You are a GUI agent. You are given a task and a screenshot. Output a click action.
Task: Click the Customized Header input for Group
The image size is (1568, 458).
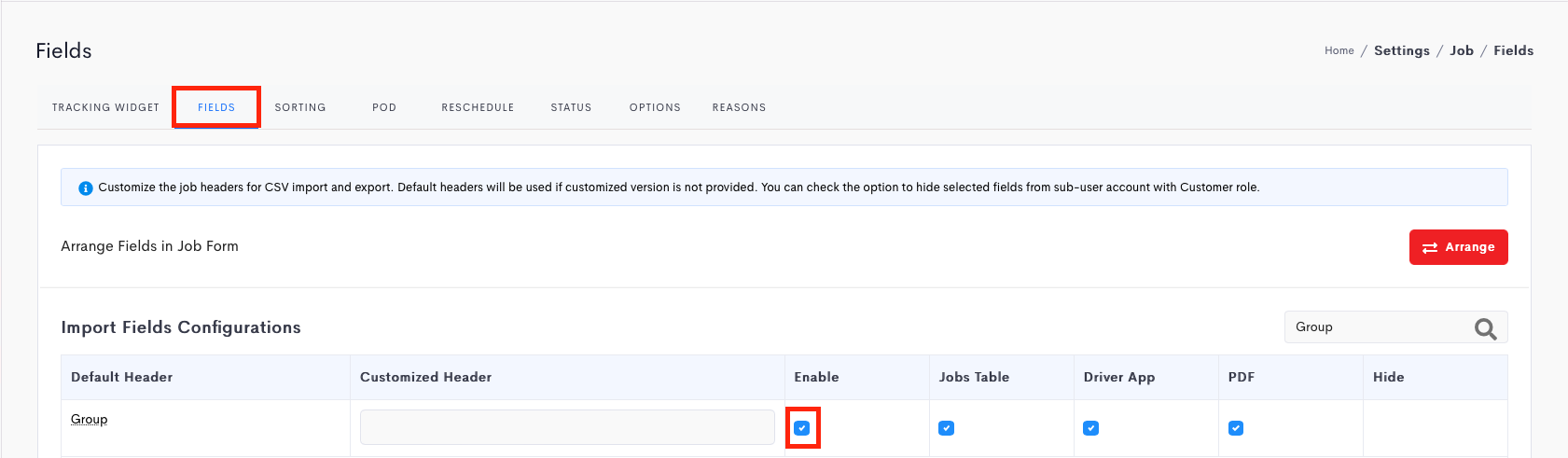567,427
